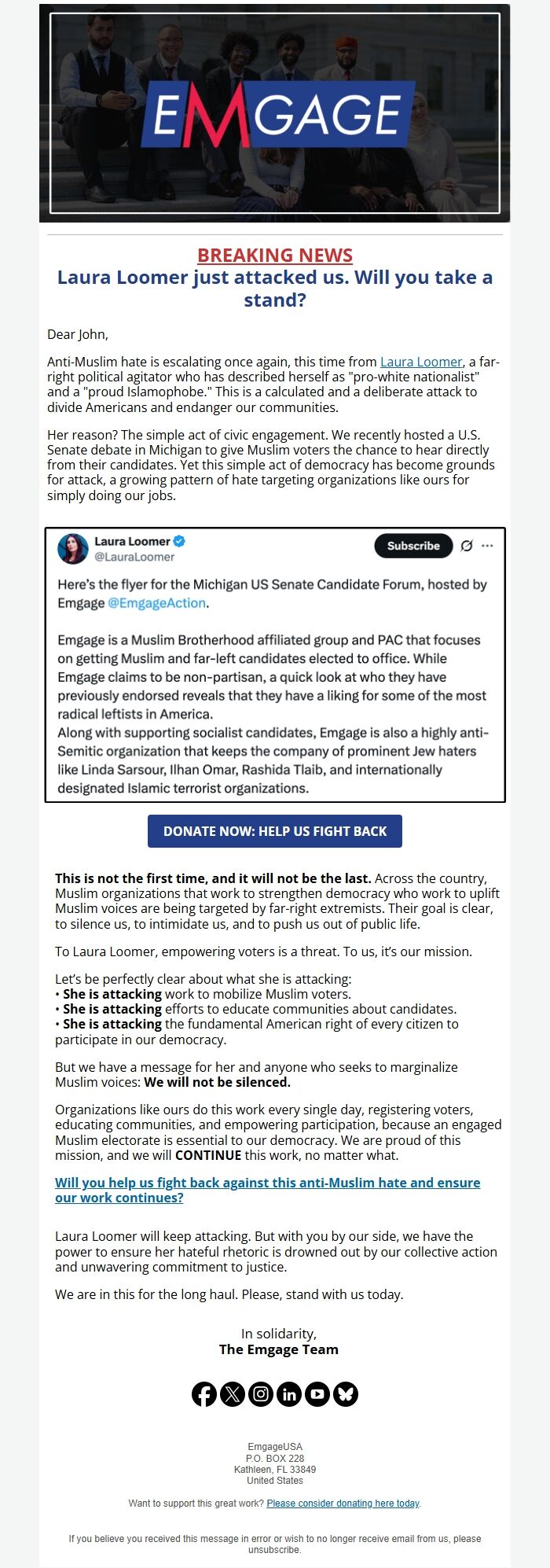Click Laura Loomer's tweet profile picture

(x=73, y=549)
